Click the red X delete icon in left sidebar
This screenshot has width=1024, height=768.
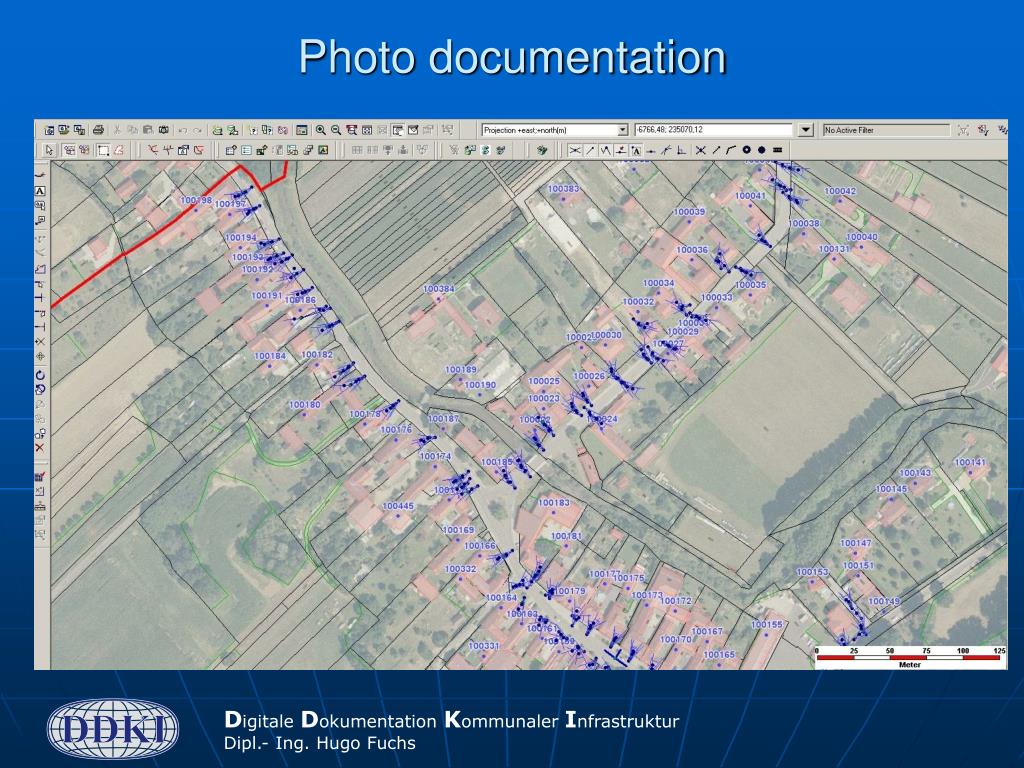tap(40, 447)
